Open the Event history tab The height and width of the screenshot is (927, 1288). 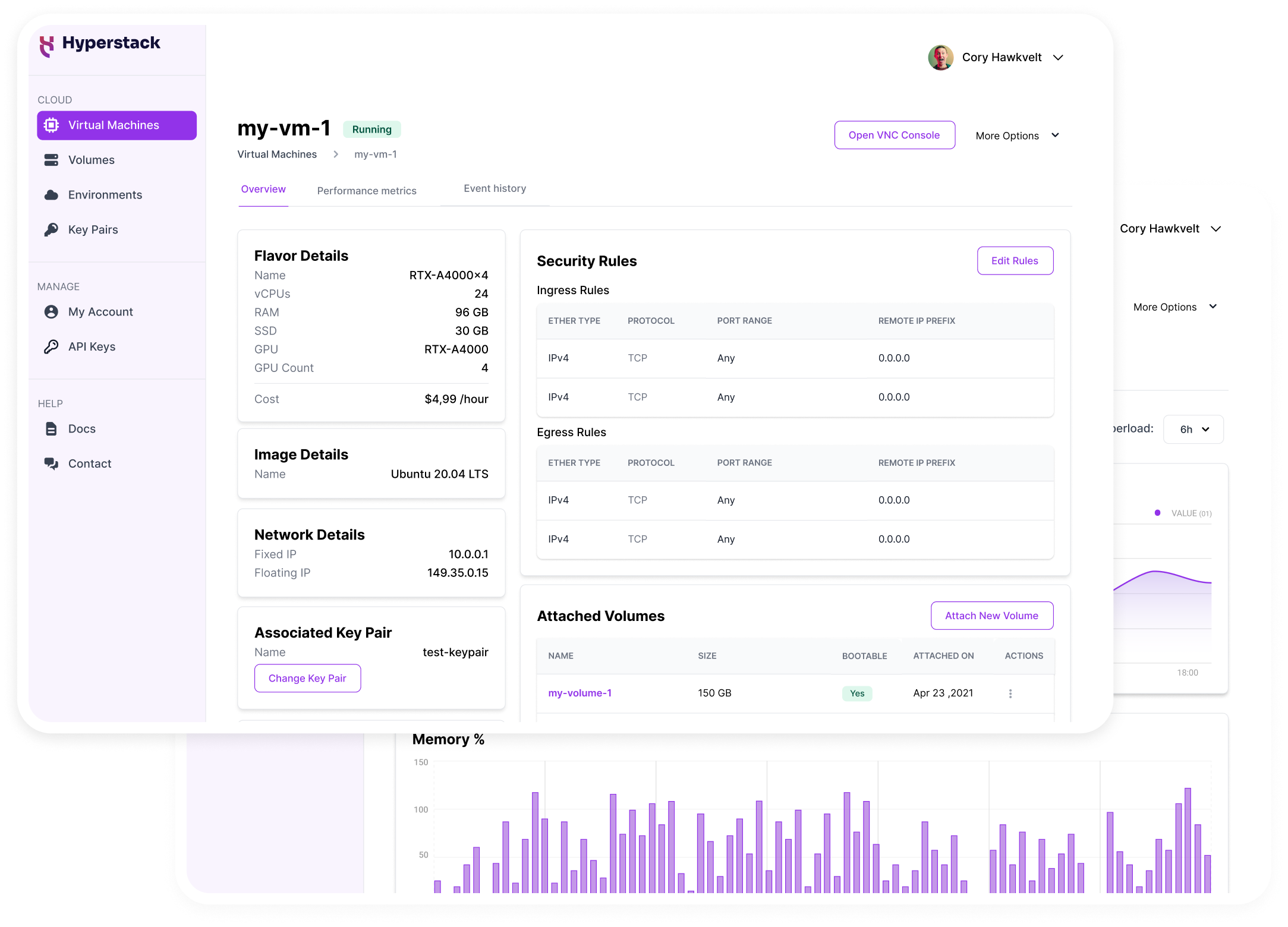click(495, 188)
